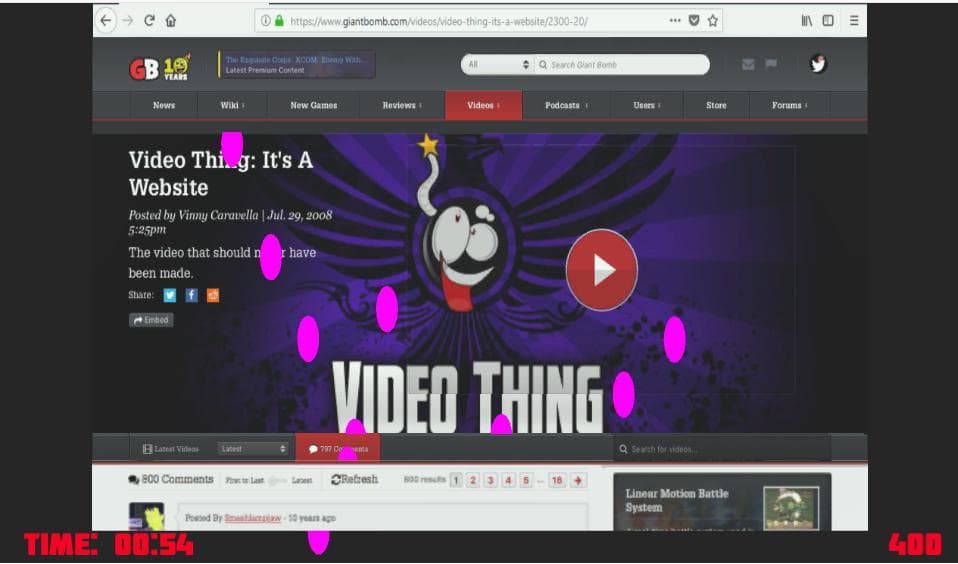
Task: Jump to comments page 16
Action: (557, 480)
